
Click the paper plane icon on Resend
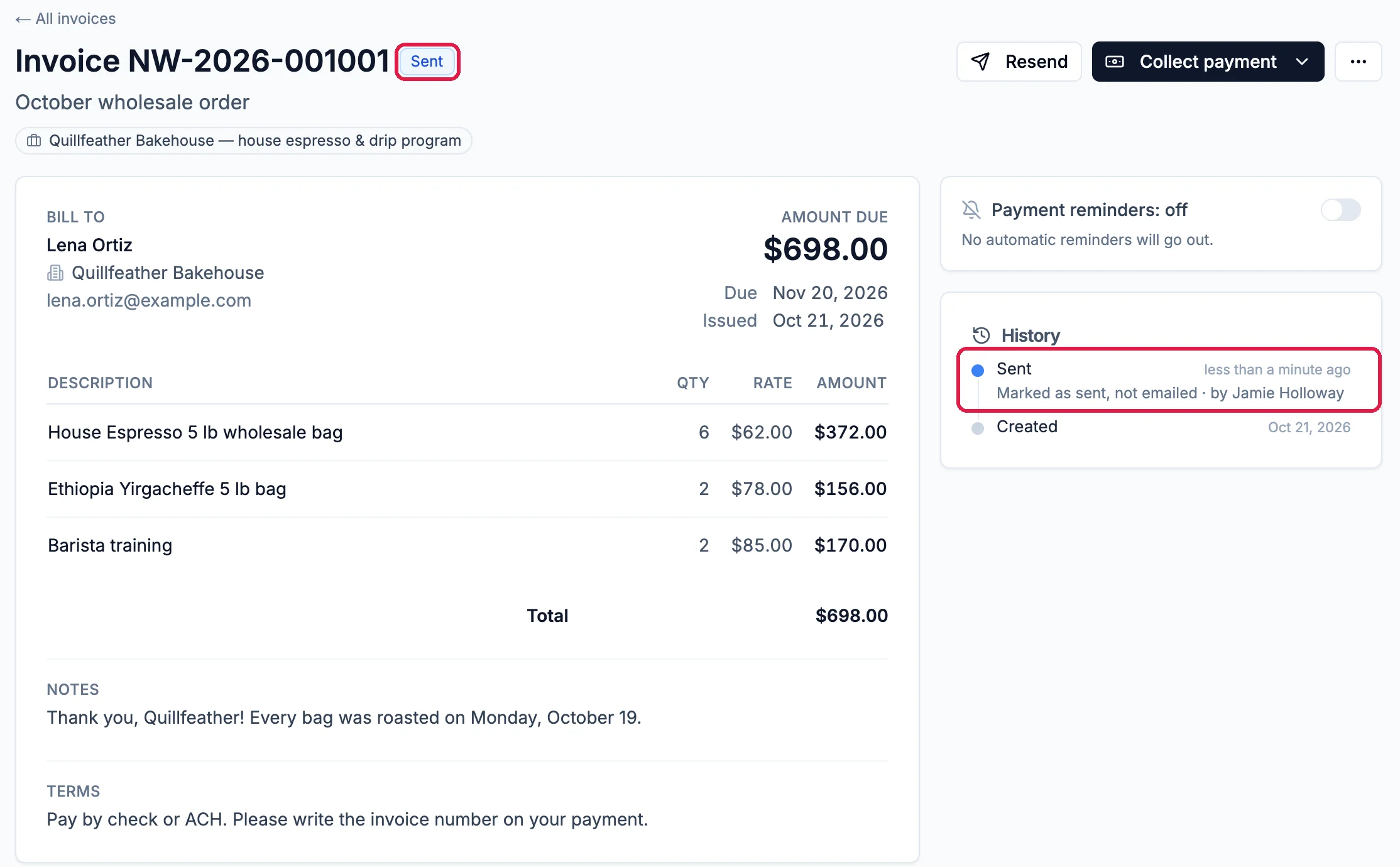pyautogui.click(x=980, y=62)
